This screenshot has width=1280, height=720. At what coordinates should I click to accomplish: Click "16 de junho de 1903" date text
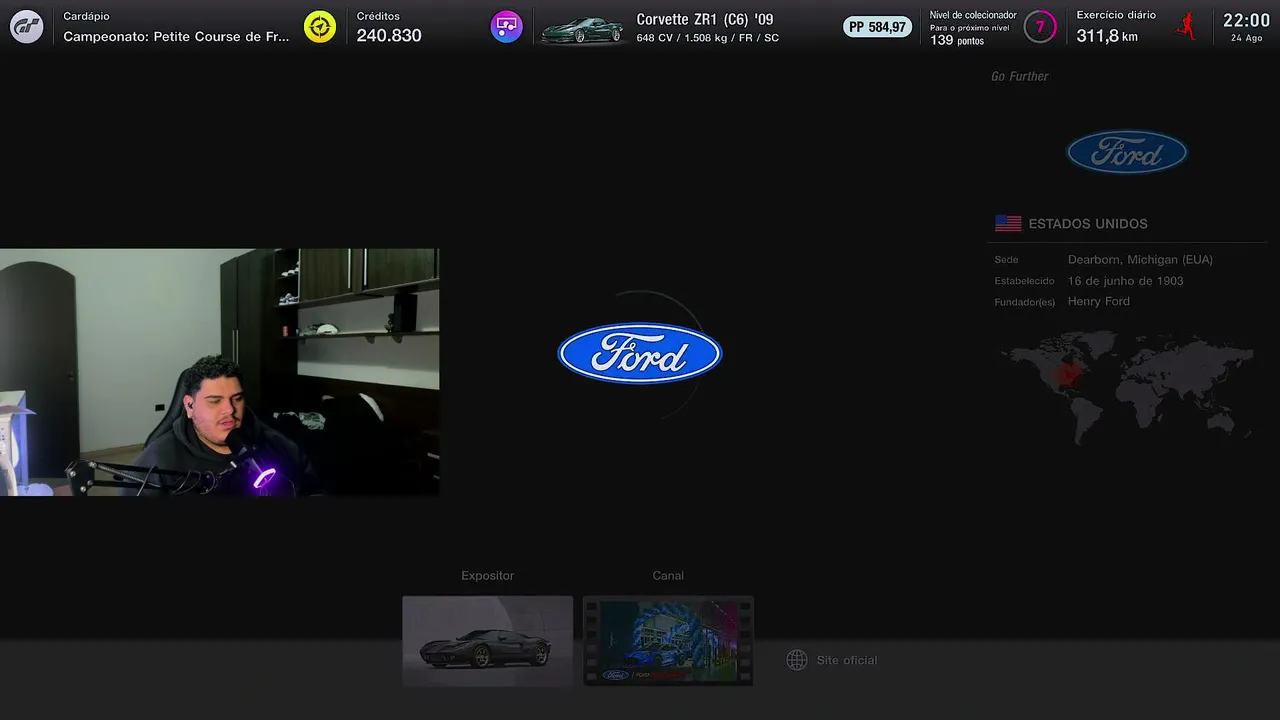1125,281
